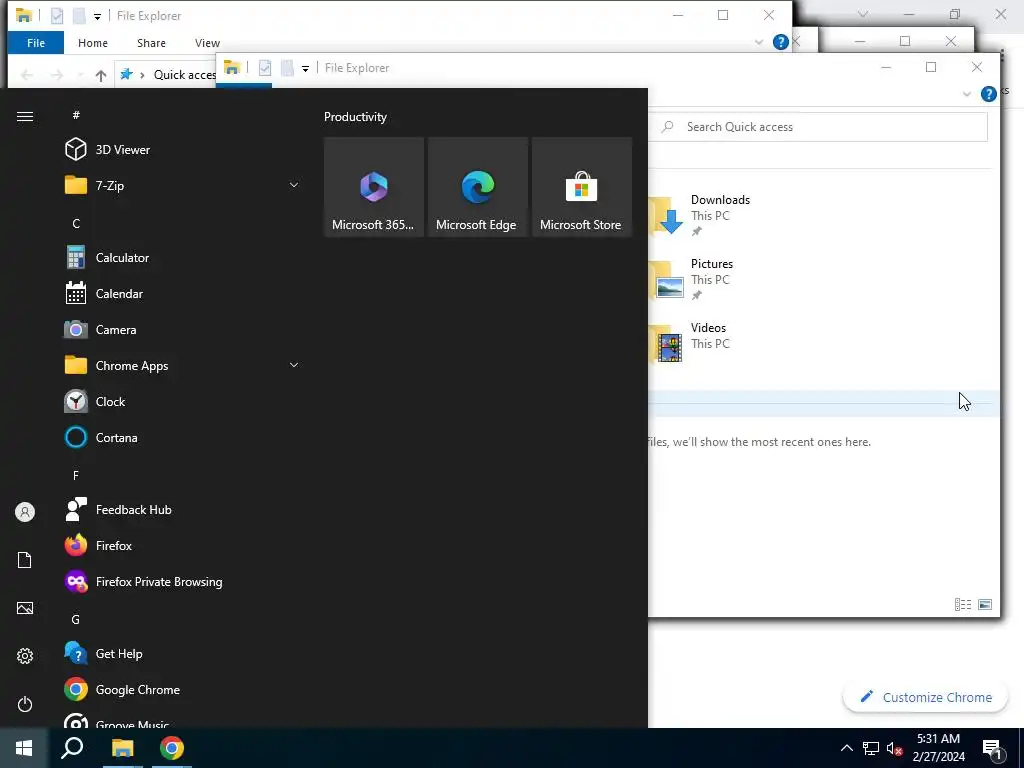Open the notification center icon
The height and width of the screenshot is (768, 1024).
coord(992,748)
